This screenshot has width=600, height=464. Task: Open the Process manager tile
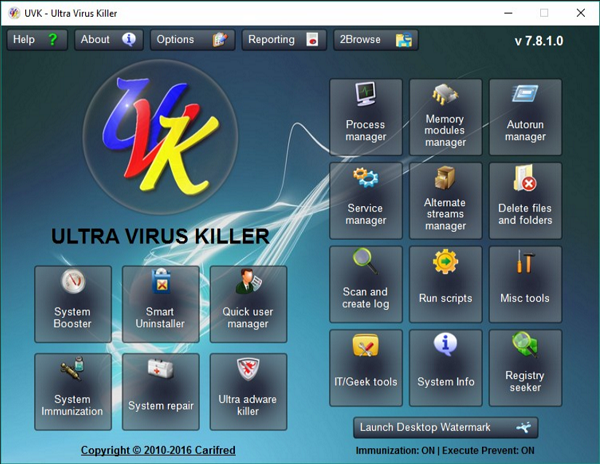[366, 117]
